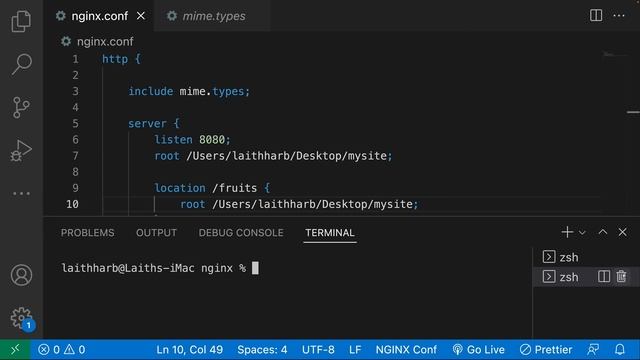Open the Accounts menu icon

21,275
